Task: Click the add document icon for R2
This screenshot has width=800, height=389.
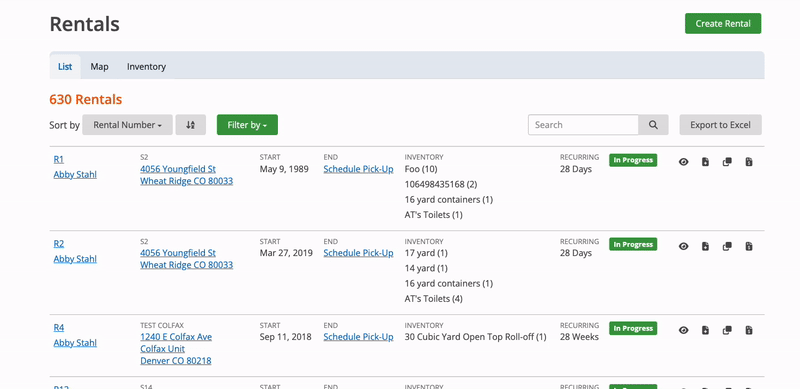Action: (x=705, y=247)
